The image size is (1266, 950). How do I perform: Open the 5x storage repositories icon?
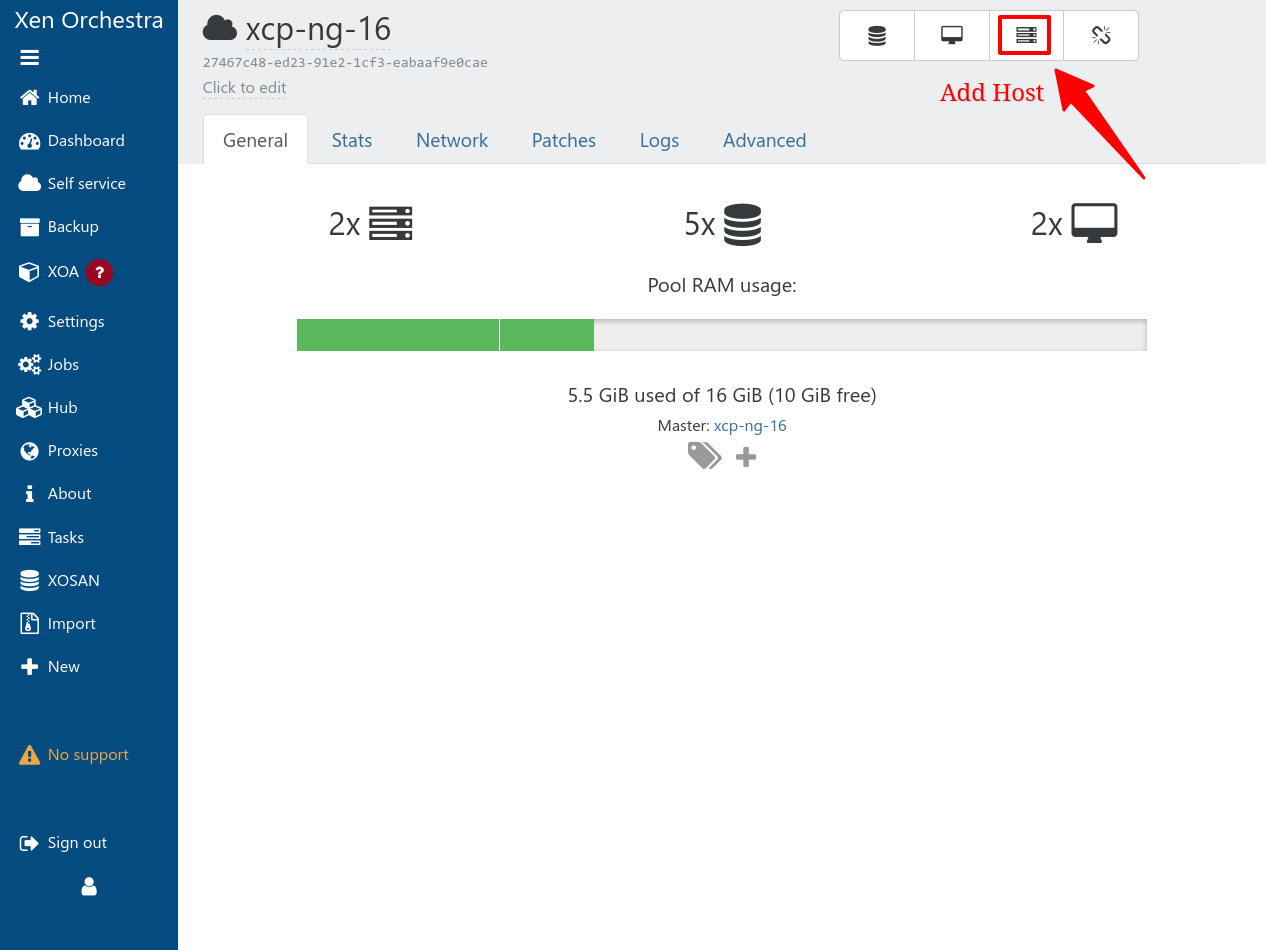pos(742,224)
